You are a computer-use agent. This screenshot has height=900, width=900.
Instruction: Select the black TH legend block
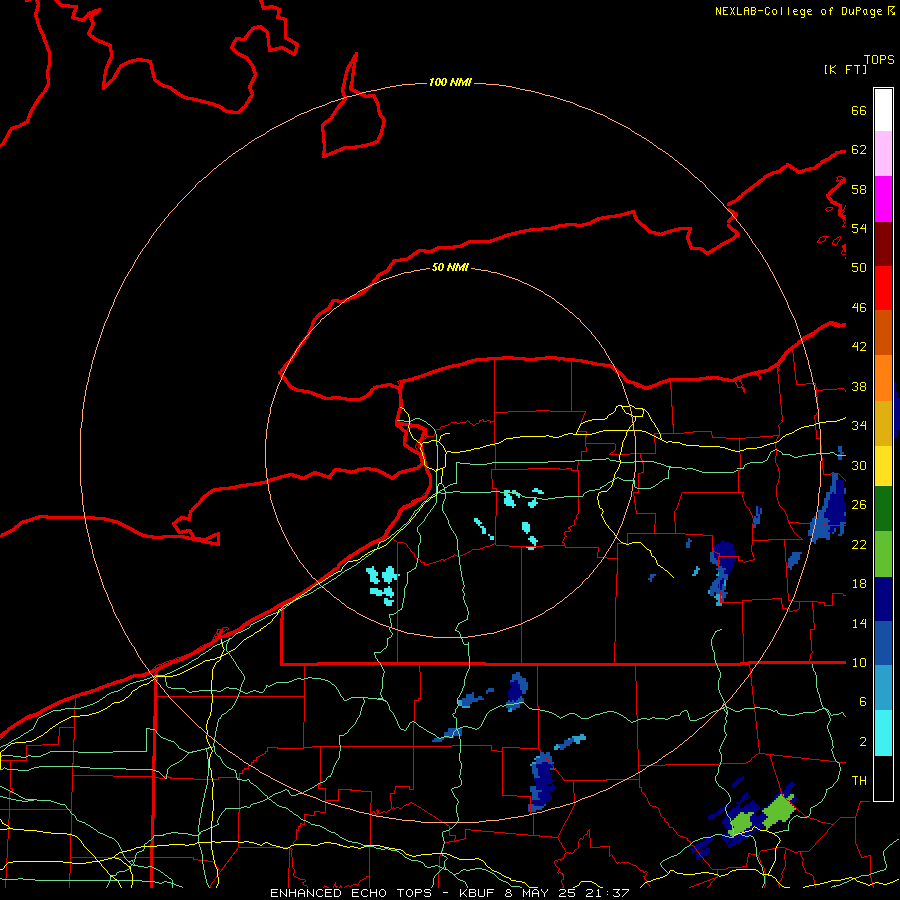click(883, 778)
